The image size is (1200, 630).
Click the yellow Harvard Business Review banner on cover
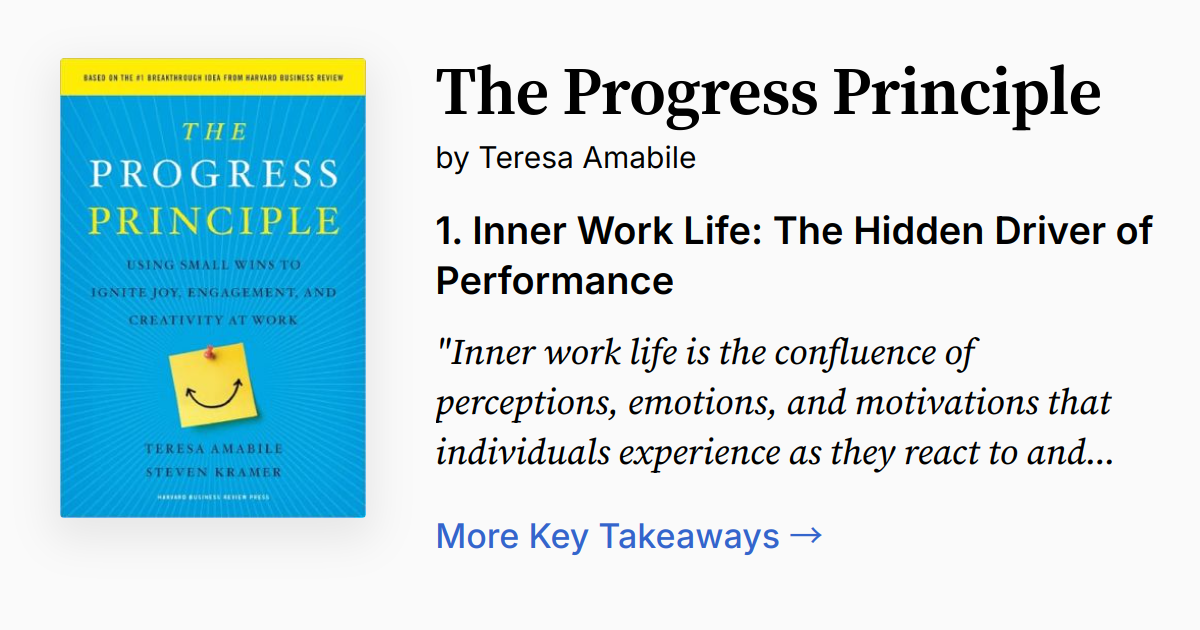(x=213, y=78)
